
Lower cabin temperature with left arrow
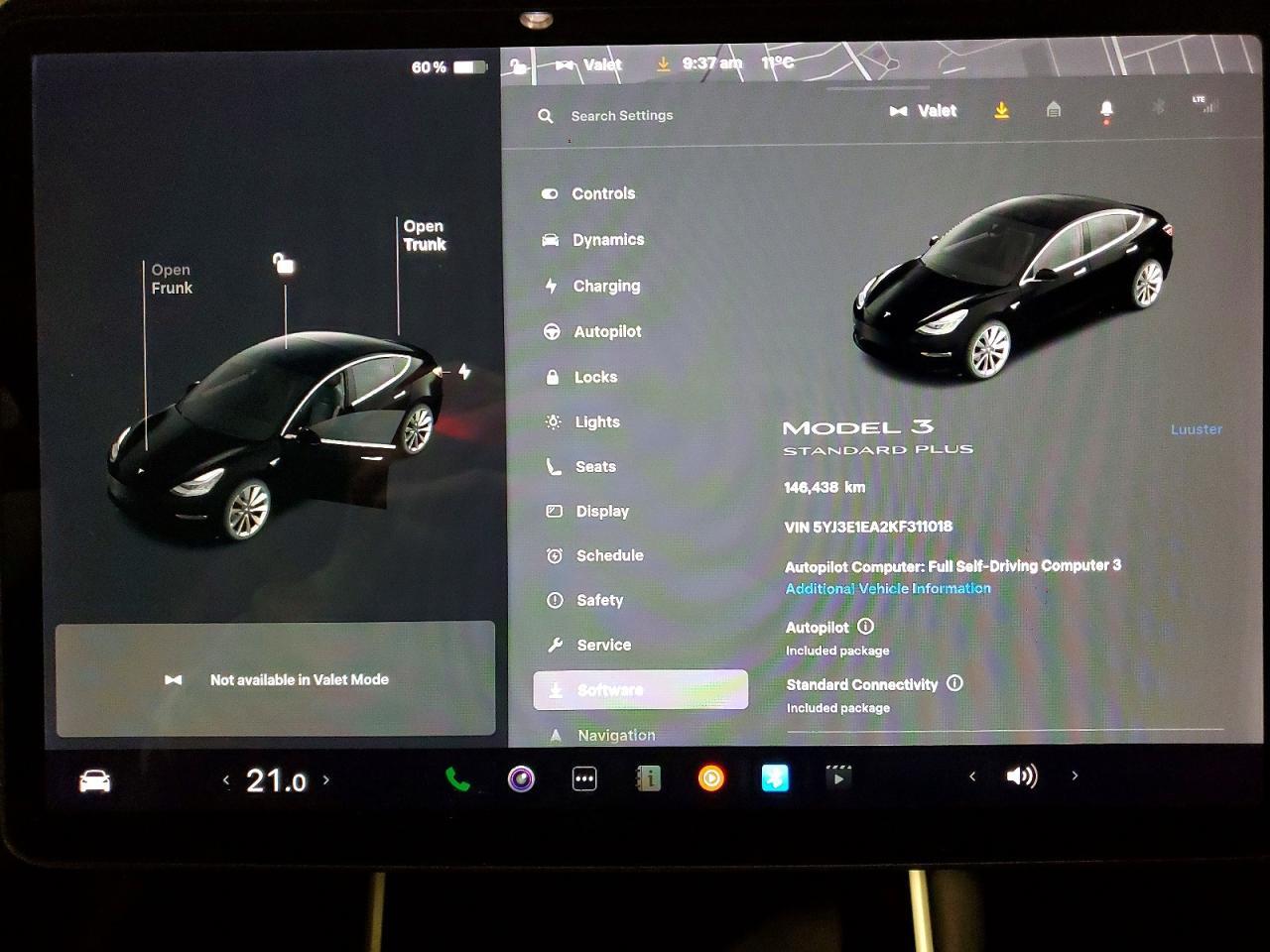(226, 780)
